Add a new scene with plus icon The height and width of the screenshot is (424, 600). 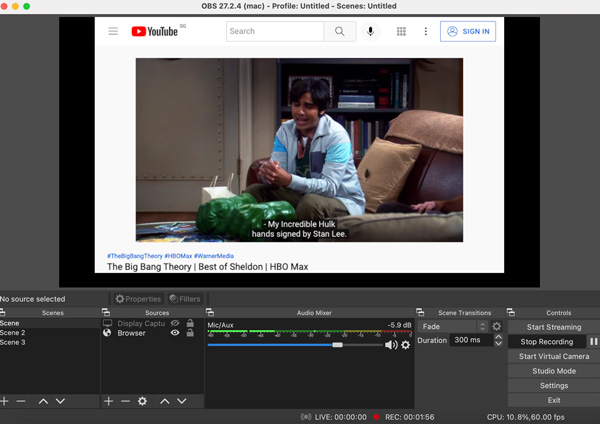pyautogui.click(x=4, y=401)
